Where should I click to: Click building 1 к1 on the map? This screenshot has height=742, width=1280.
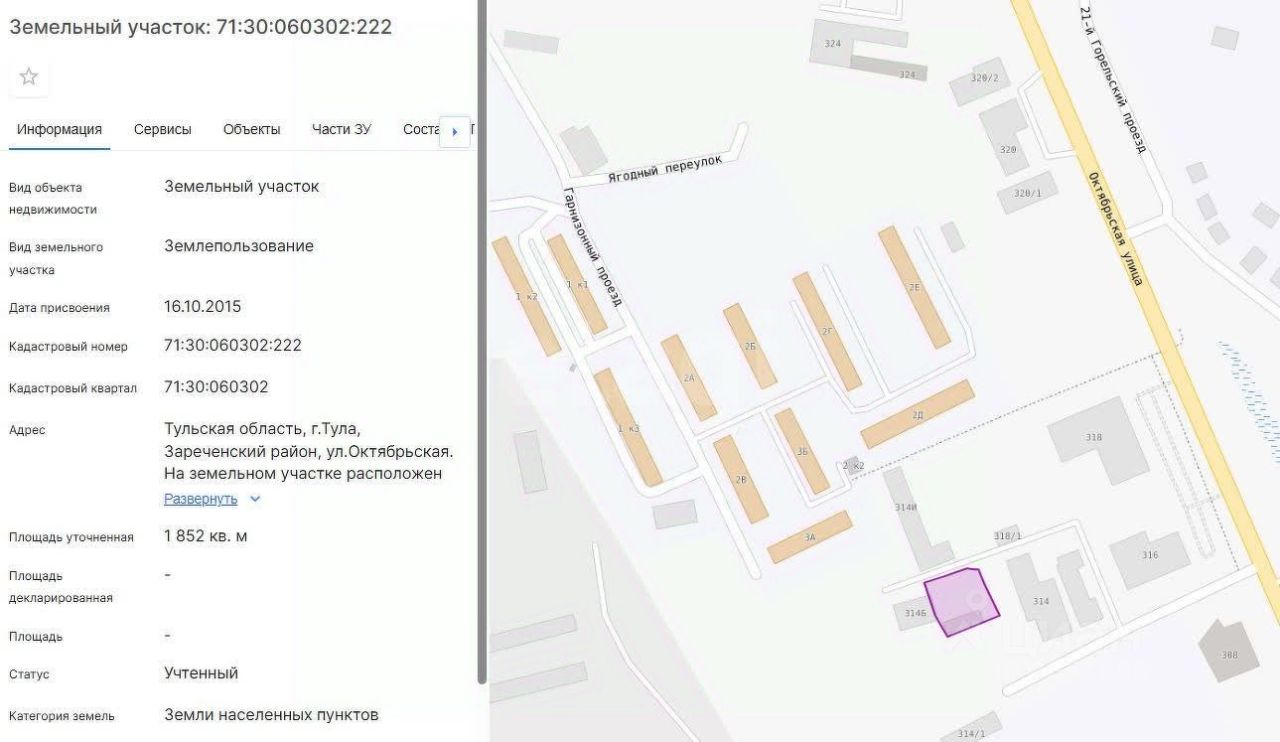[577, 284]
